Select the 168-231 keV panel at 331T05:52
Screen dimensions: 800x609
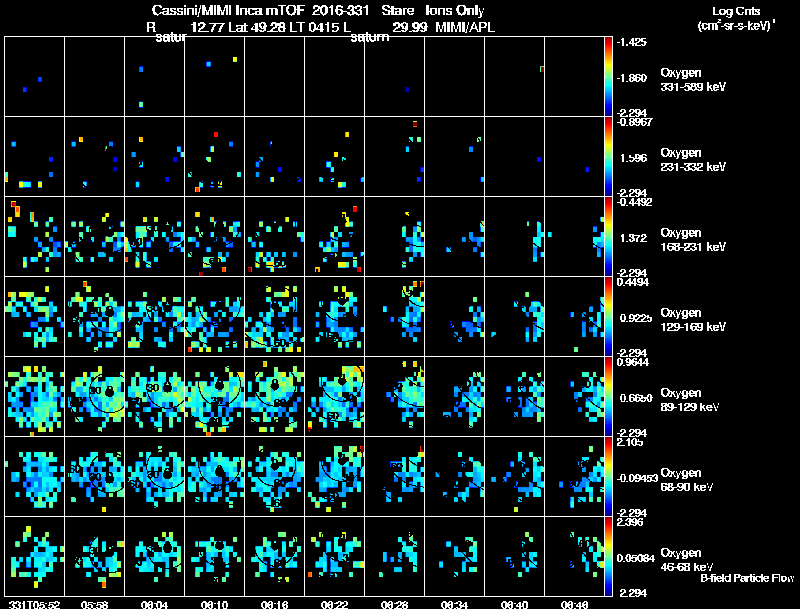pyautogui.click(x=35, y=237)
